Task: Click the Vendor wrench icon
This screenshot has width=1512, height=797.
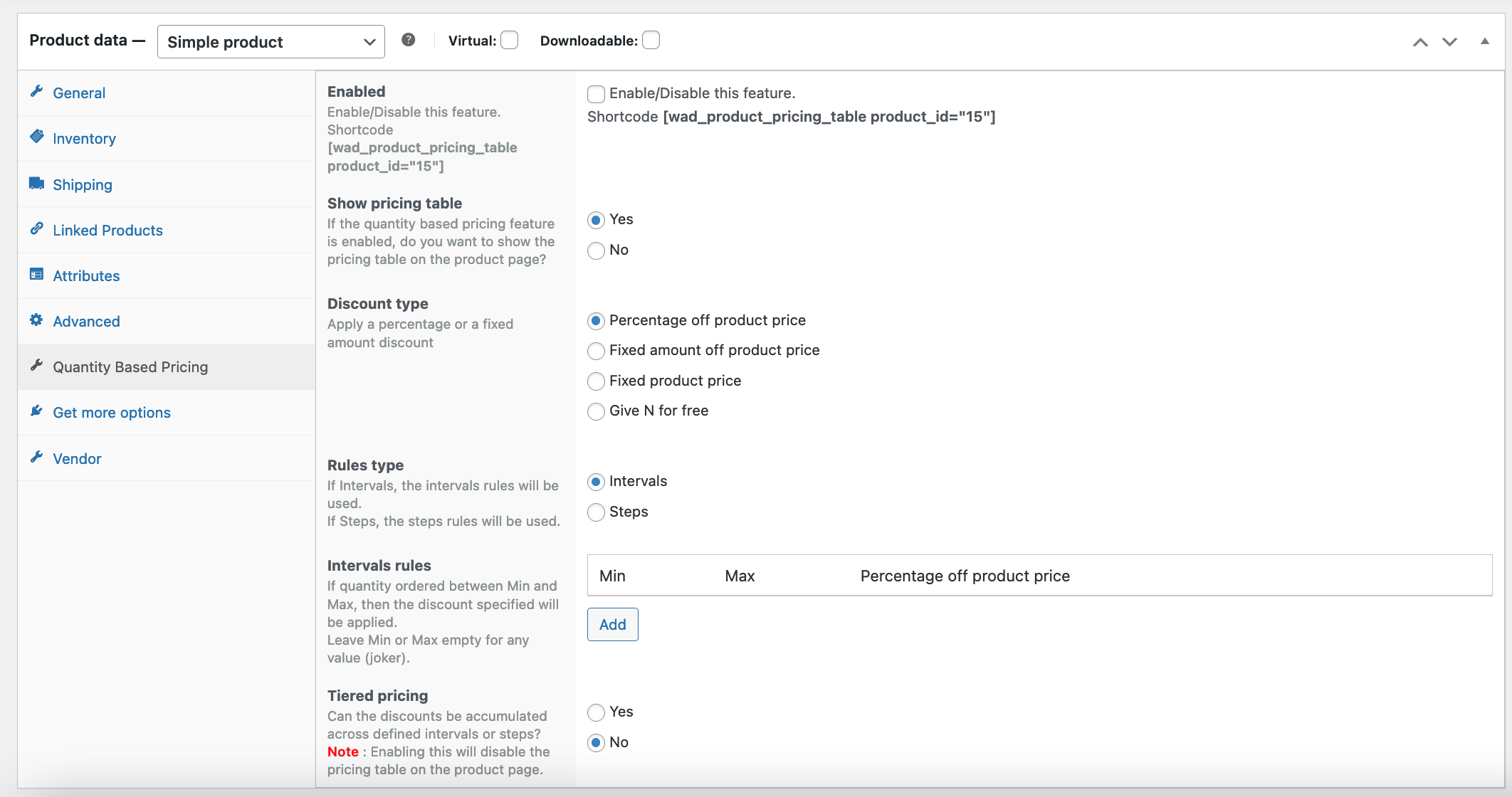Action: (36, 457)
